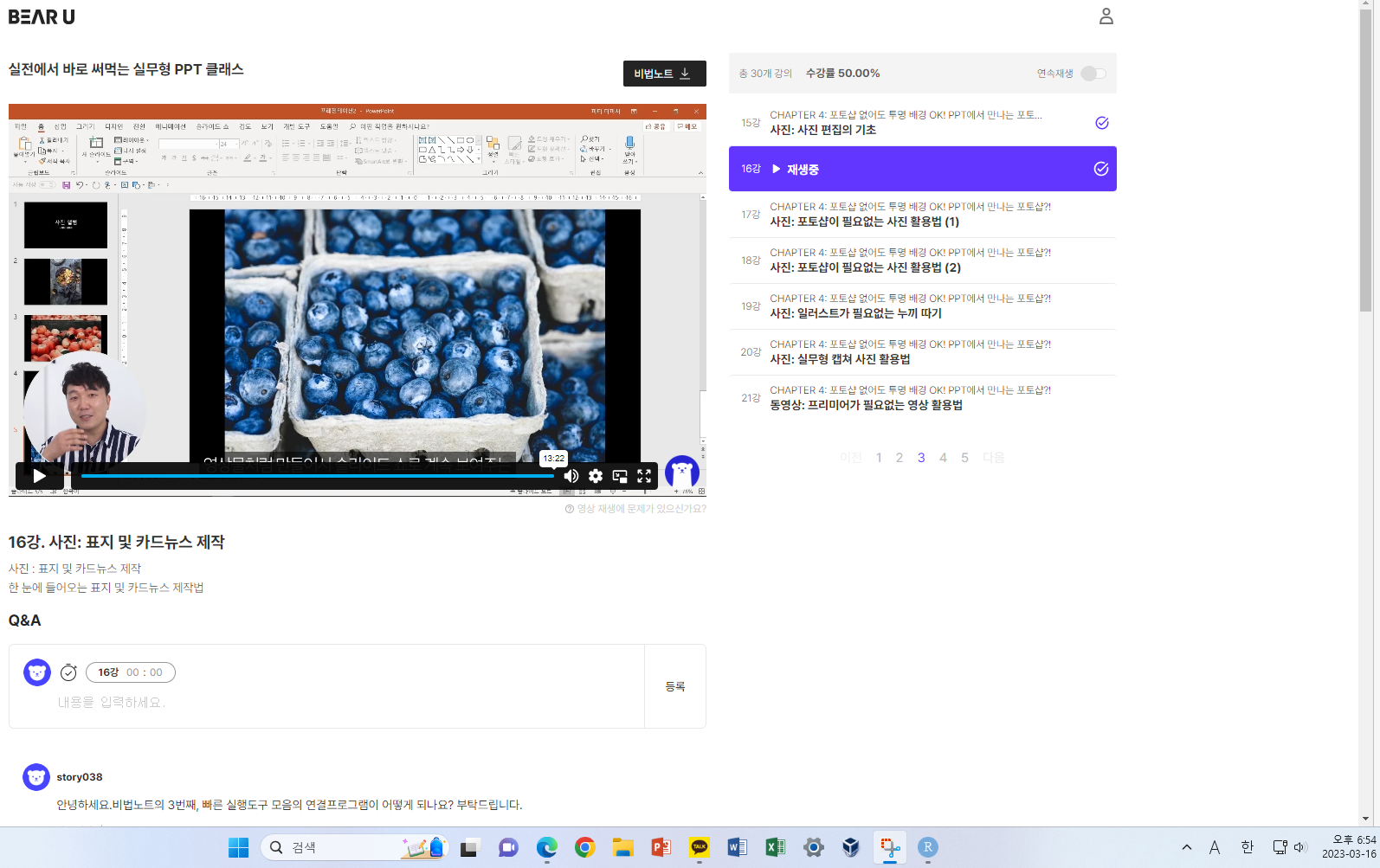This screenshot has width=1380, height=868.
Task: Mute the video with the speaker icon
Action: tap(571, 476)
